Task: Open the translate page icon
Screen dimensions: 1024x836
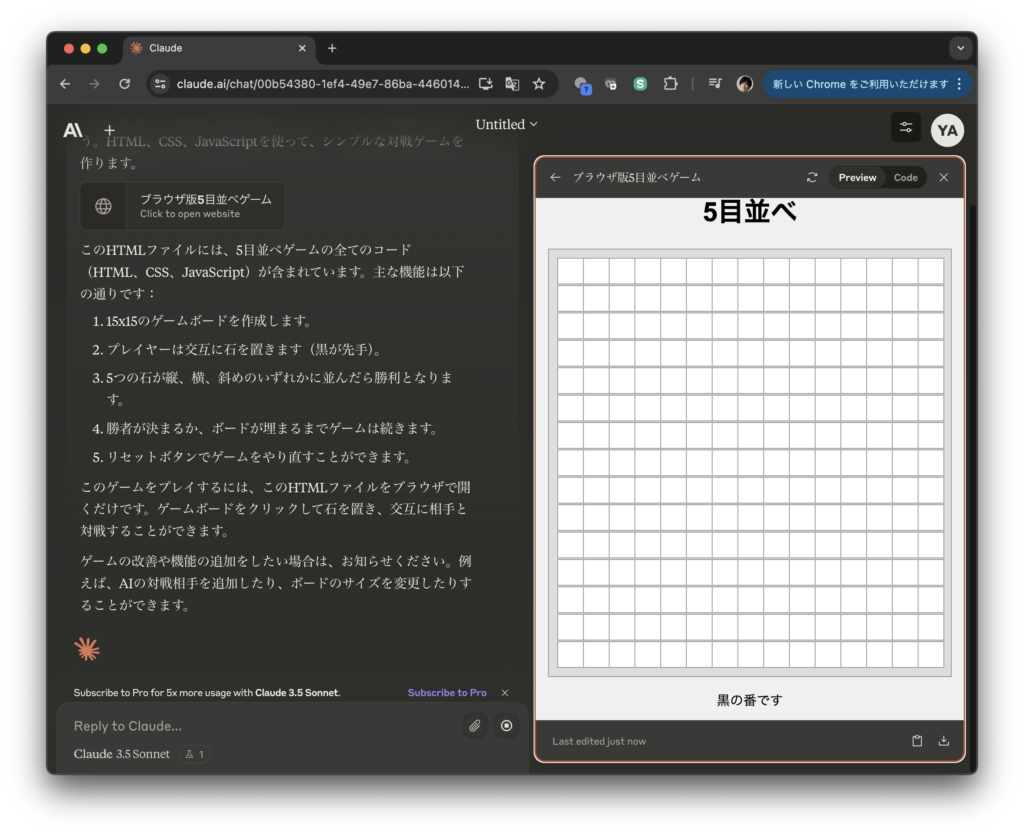Action: [x=512, y=84]
